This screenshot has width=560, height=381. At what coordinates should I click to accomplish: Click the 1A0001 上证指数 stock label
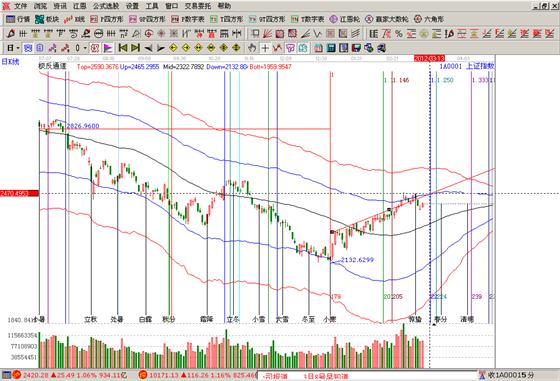[x=466, y=66]
